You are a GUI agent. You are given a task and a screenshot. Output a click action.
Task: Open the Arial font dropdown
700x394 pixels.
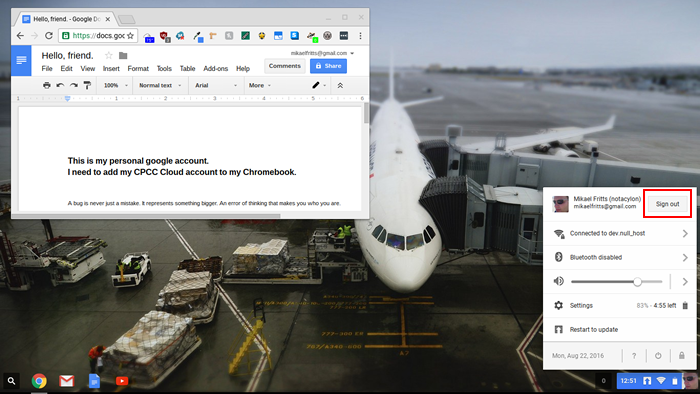click(x=216, y=85)
